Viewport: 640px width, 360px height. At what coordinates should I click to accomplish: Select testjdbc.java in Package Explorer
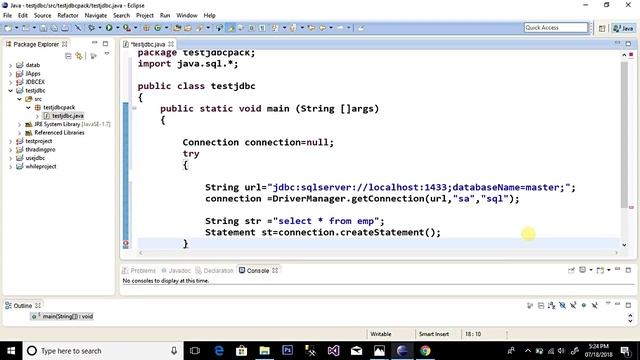(x=64, y=116)
